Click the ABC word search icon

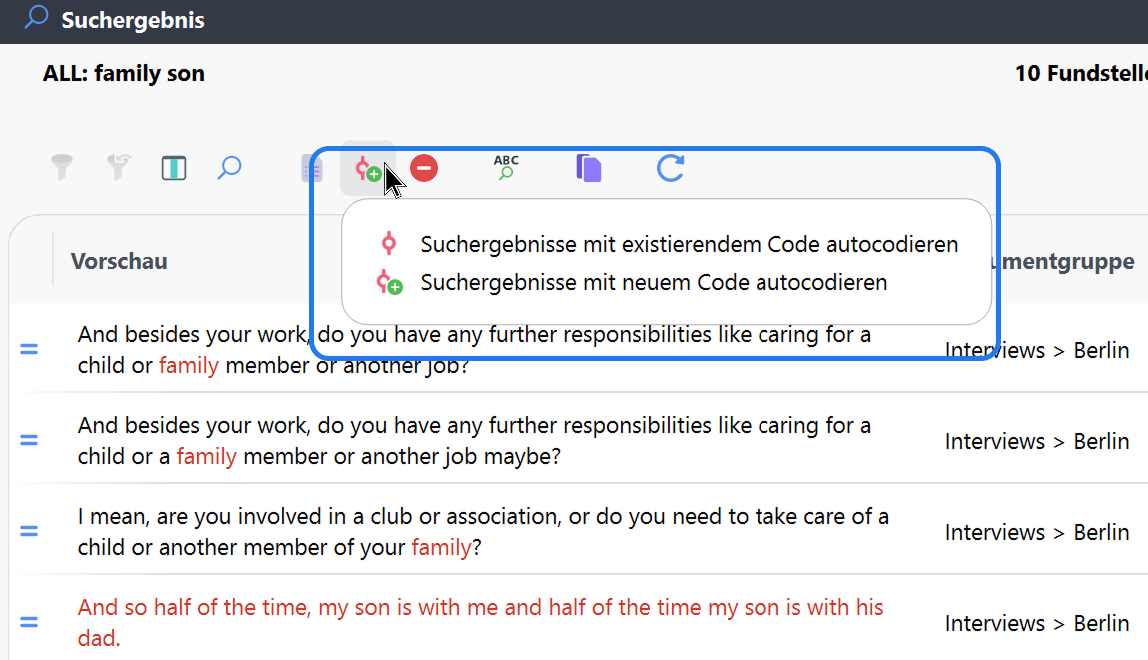click(506, 168)
